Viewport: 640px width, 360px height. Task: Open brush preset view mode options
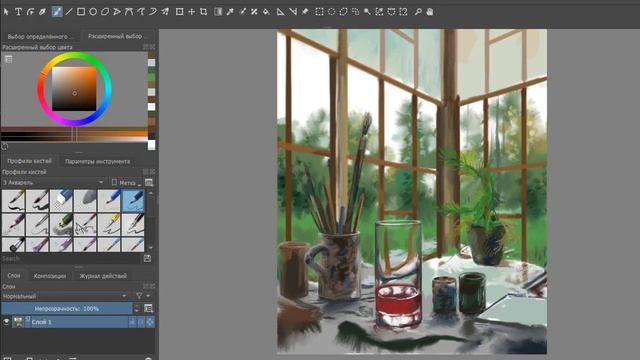(x=149, y=182)
